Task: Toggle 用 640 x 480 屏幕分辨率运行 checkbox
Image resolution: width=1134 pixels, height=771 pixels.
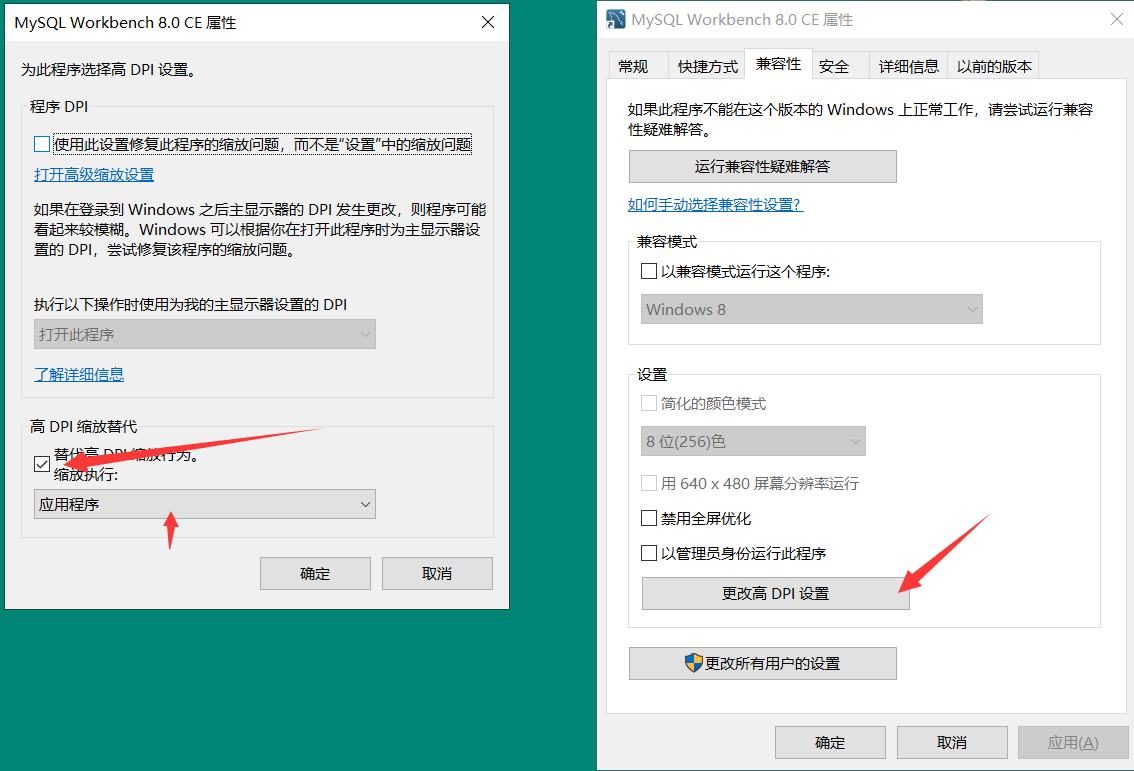Action: (x=649, y=483)
